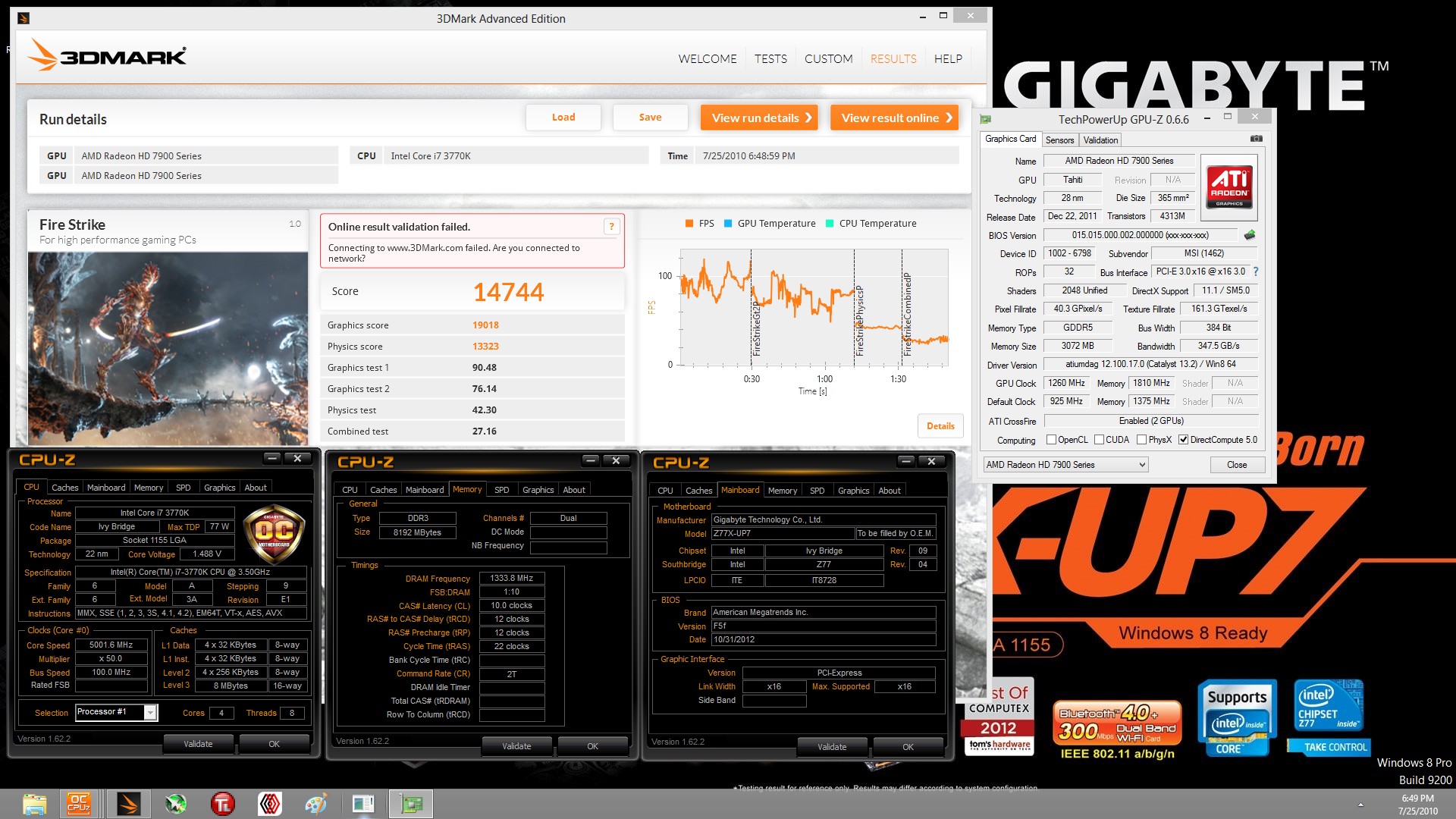Click the Core Speed field in CPU-Z
The width and height of the screenshot is (1456, 819).
pos(111,645)
